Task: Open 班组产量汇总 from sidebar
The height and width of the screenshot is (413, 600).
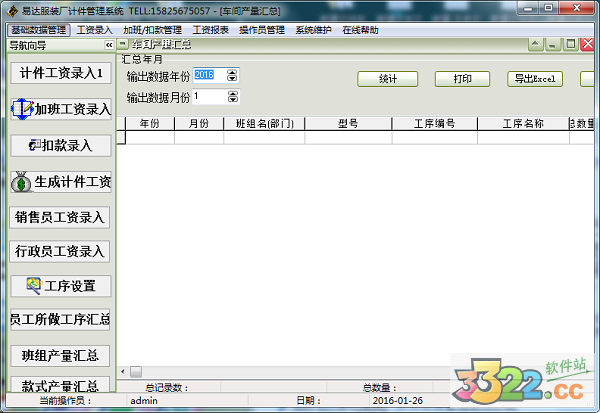Action: click(60, 356)
